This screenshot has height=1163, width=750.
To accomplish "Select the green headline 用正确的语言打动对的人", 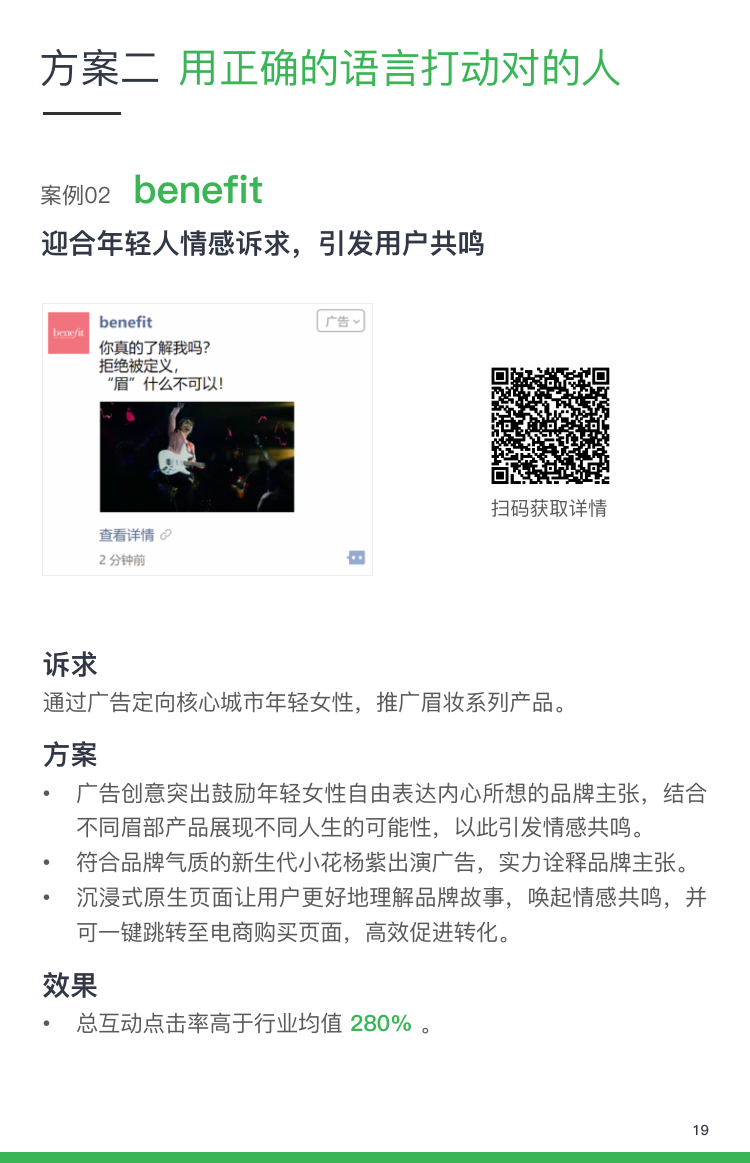I will coord(399,69).
